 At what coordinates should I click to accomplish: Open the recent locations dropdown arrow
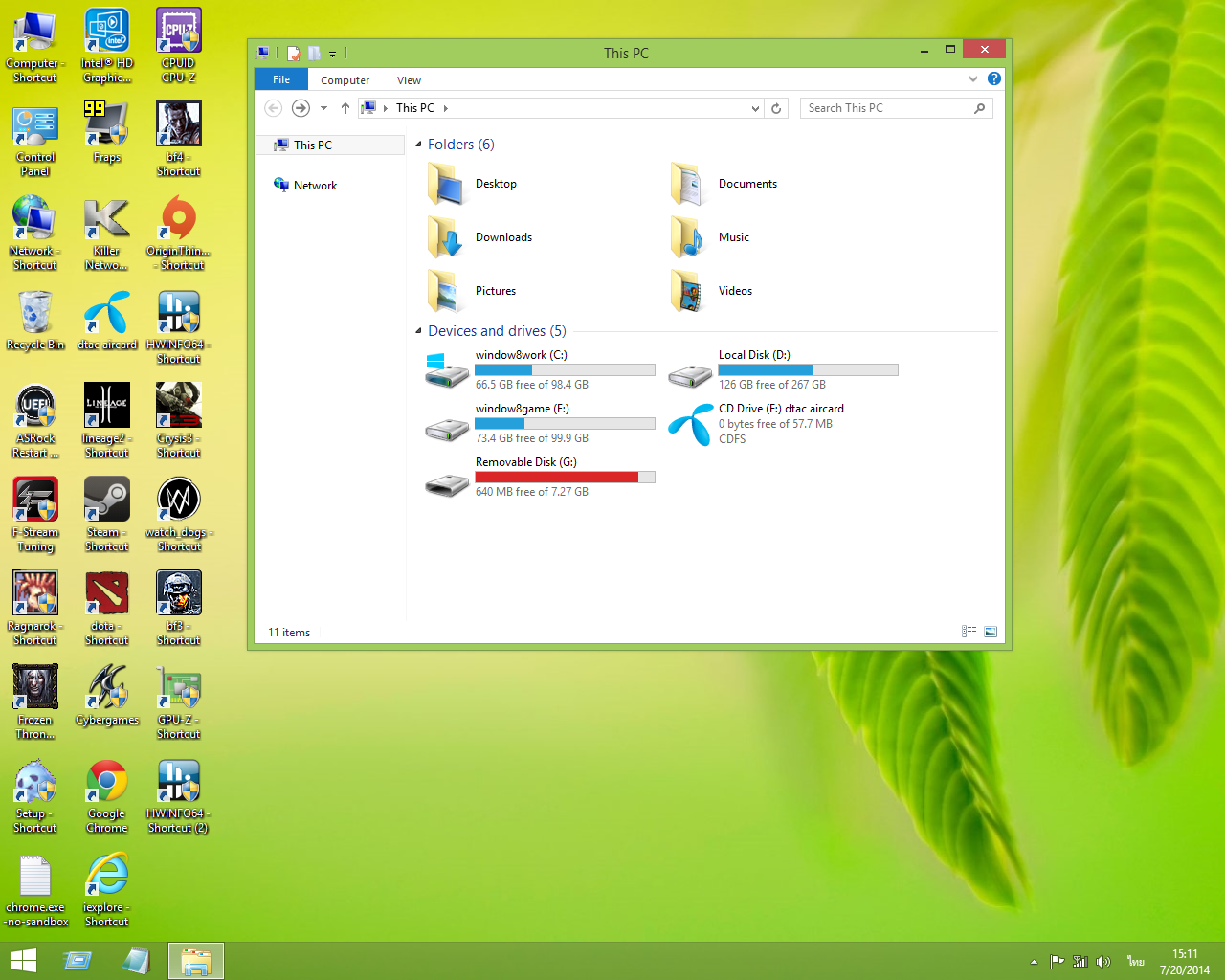click(323, 108)
